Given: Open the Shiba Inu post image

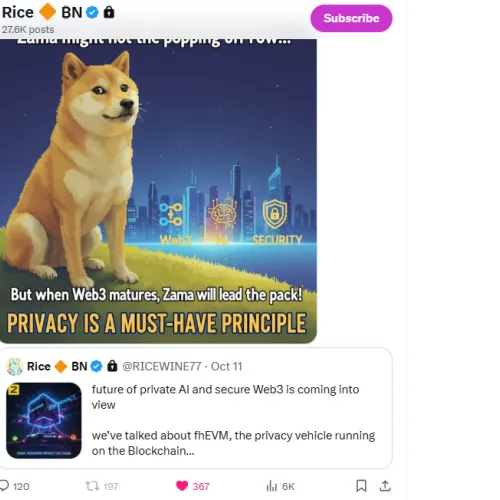Looking at the screenshot, I should click(158, 191).
